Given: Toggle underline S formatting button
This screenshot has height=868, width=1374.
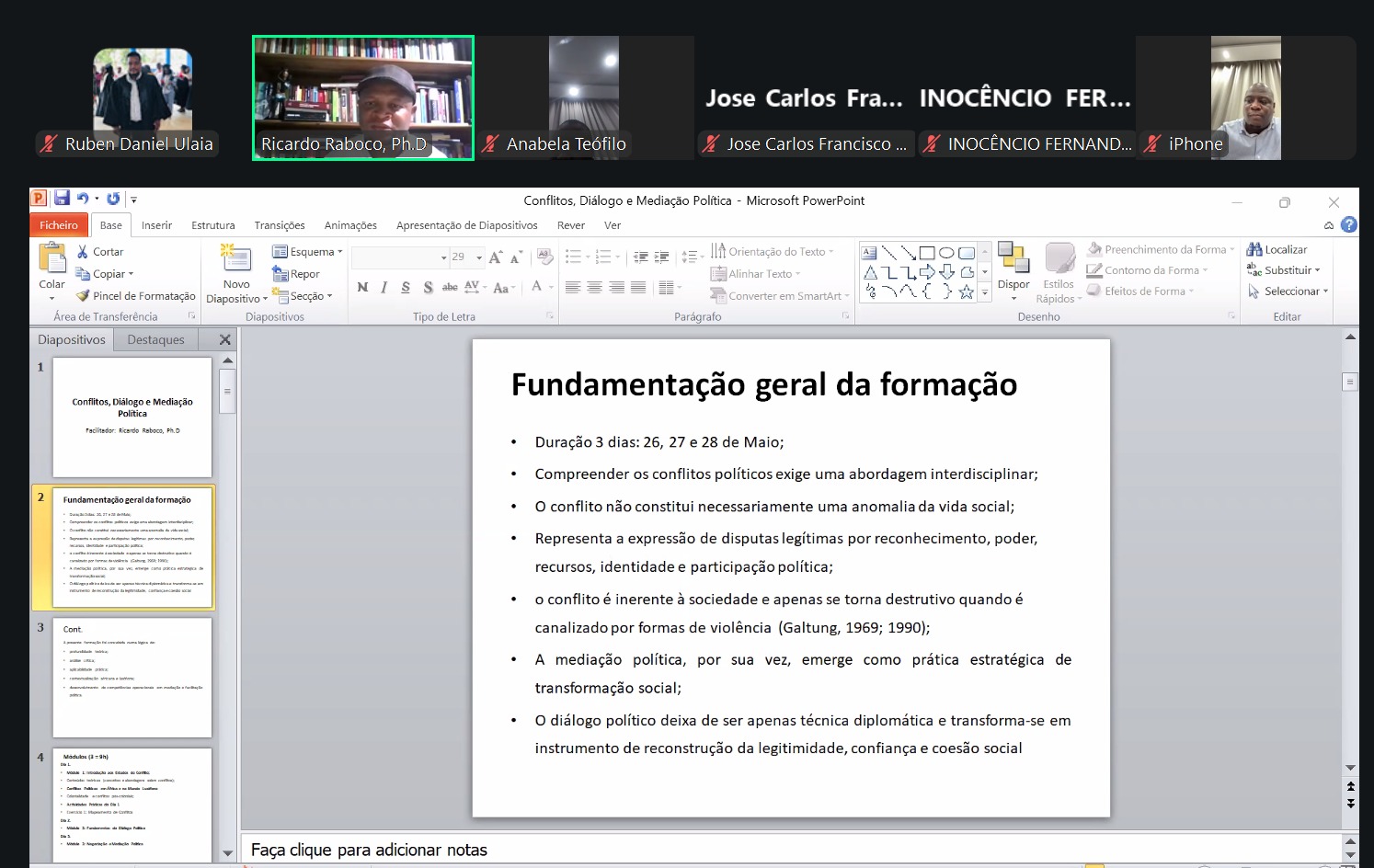Looking at the screenshot, I should click(x=406, y=288).
